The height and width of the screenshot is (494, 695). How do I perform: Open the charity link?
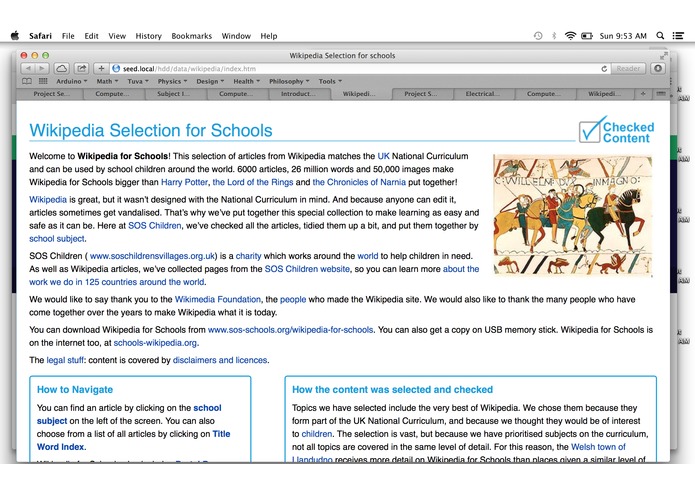point(248,256)
